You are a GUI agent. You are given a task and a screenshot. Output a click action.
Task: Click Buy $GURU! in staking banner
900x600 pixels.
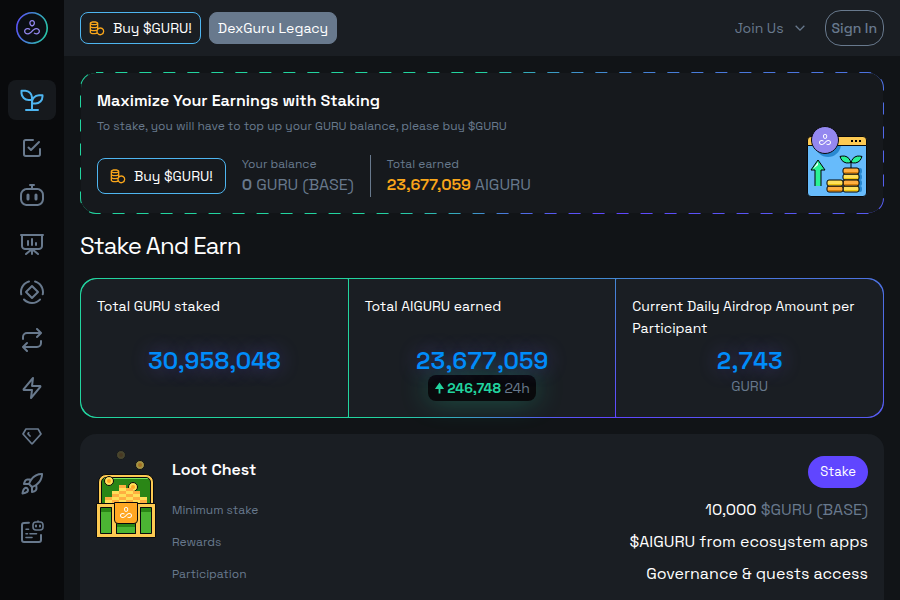161,176
